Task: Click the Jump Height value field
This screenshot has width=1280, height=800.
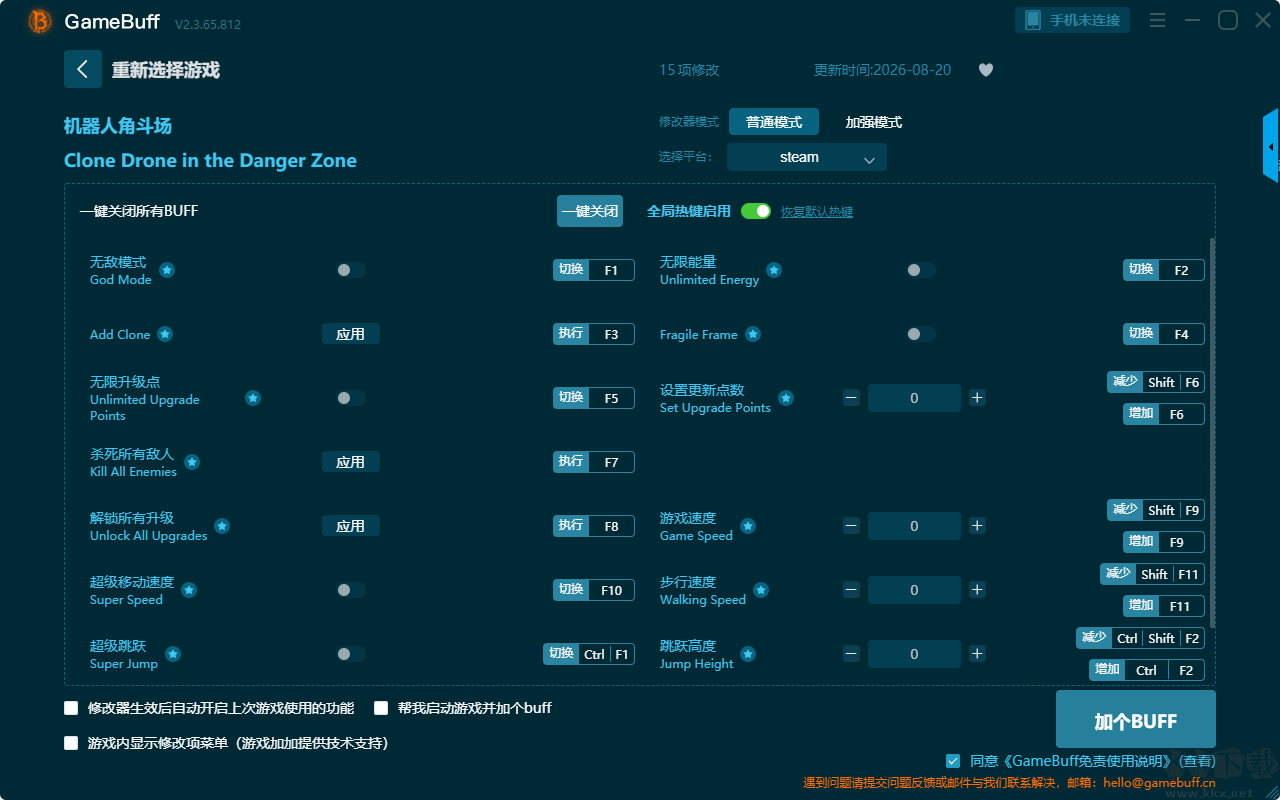Action: (x=914, y=654)
